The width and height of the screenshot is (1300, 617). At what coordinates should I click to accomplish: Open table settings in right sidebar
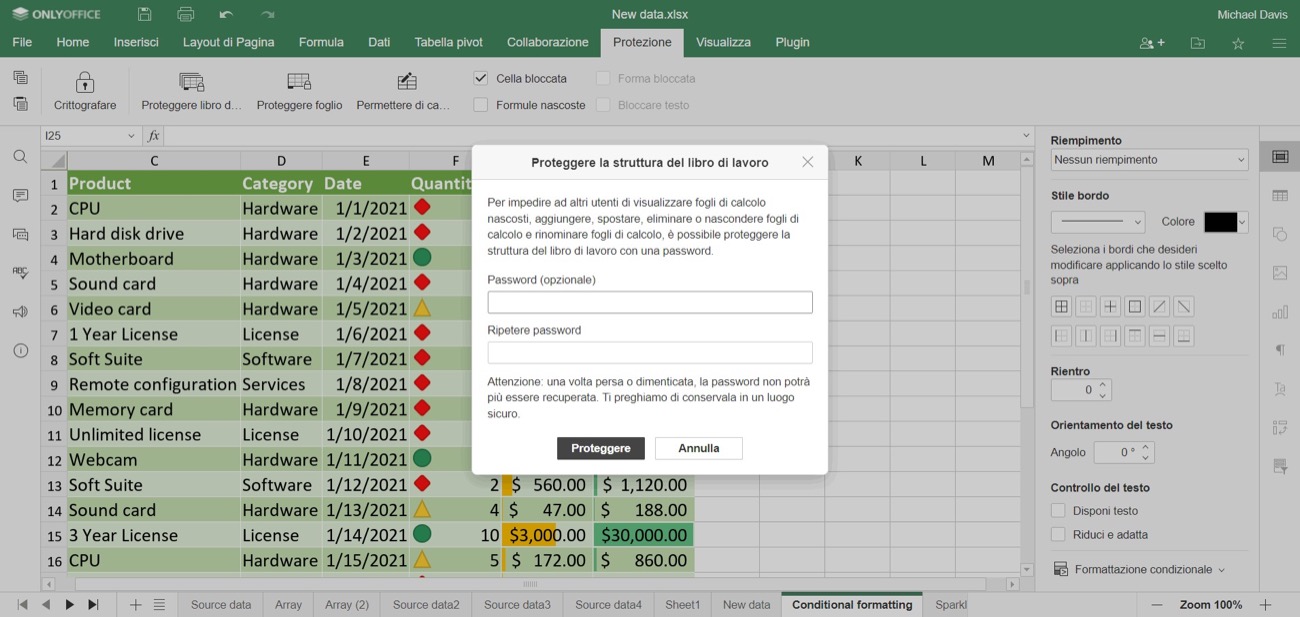[1279, 196]
